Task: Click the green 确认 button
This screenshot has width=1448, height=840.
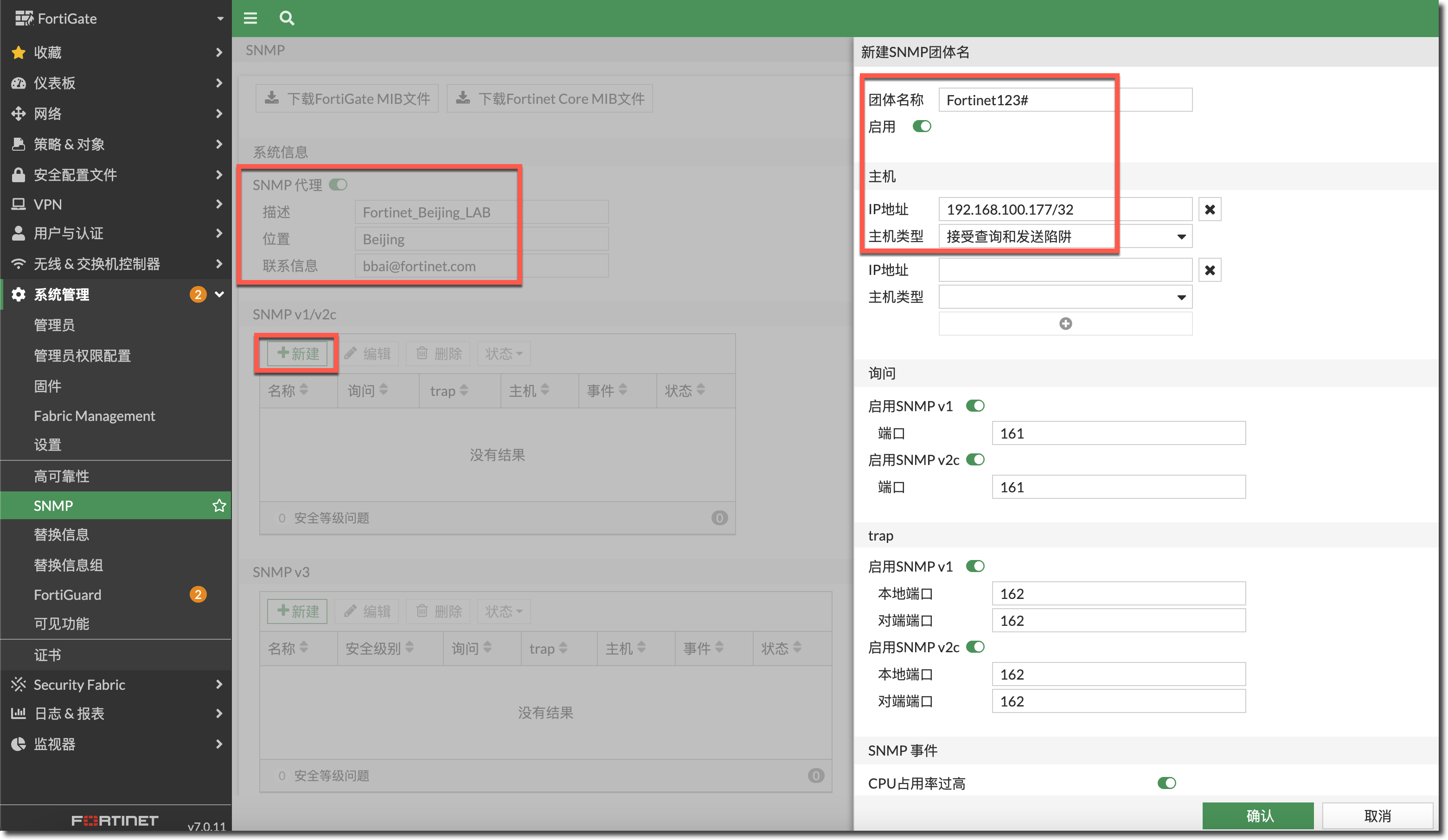Action: tap(1258, 816)
